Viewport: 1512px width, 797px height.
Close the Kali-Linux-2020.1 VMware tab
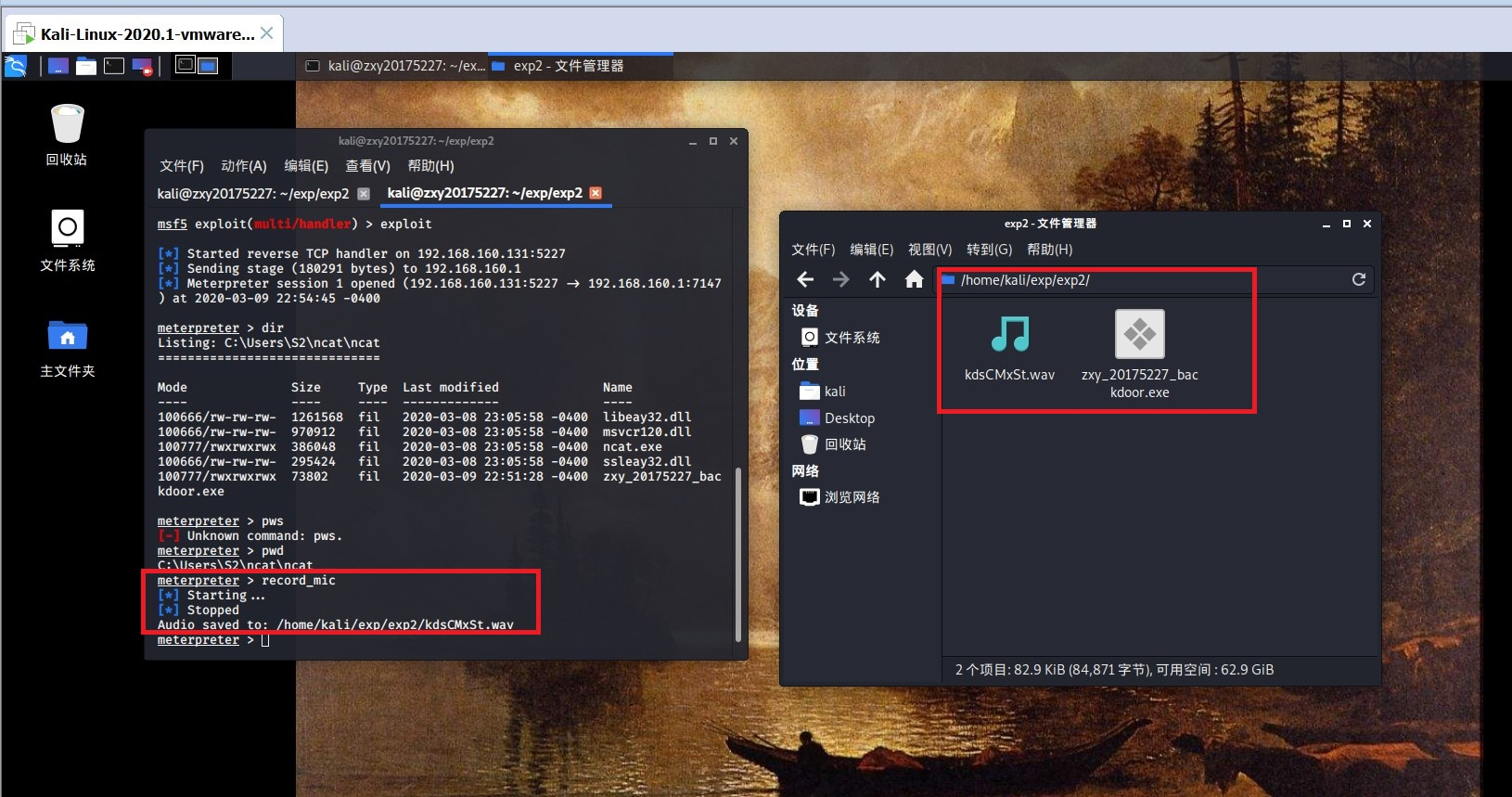pyautogui.click(x=267, y=33)
